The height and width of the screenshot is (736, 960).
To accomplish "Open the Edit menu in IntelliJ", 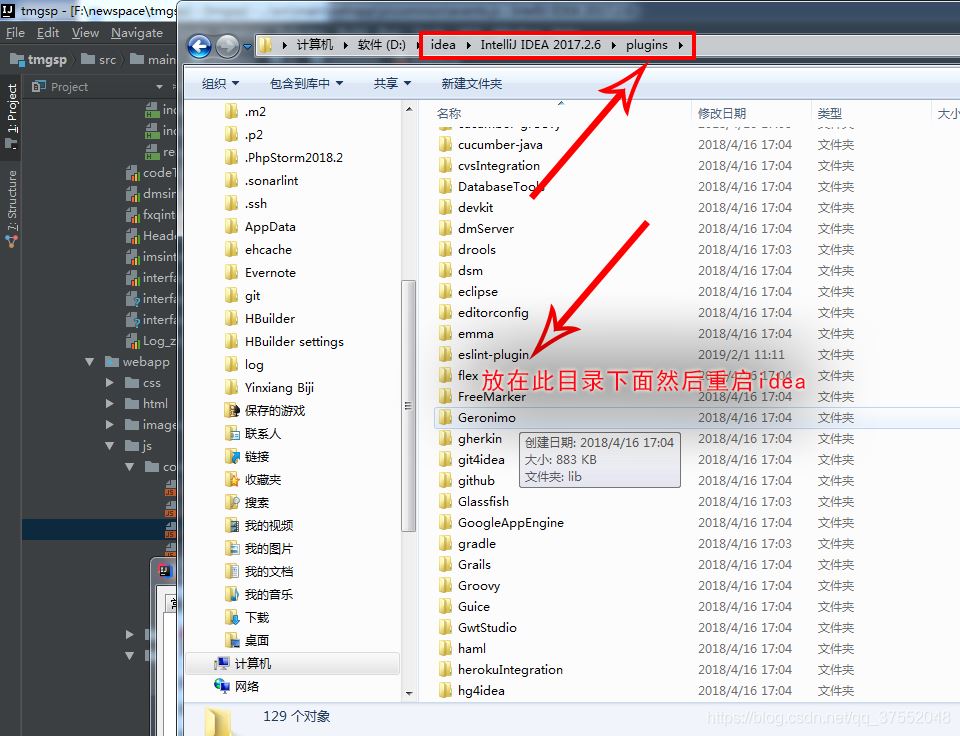I will pos(47,32).
